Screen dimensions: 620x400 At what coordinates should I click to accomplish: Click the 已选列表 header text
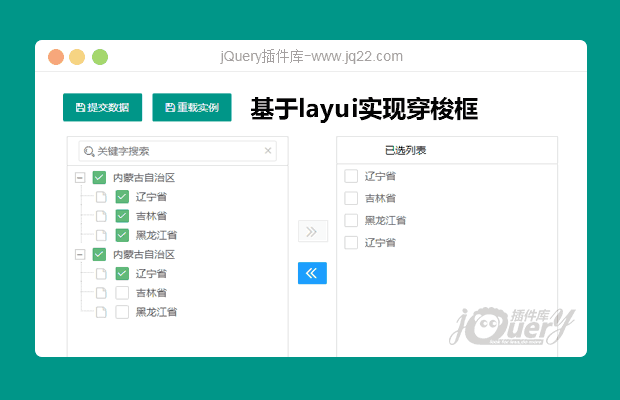click(405, 151)
